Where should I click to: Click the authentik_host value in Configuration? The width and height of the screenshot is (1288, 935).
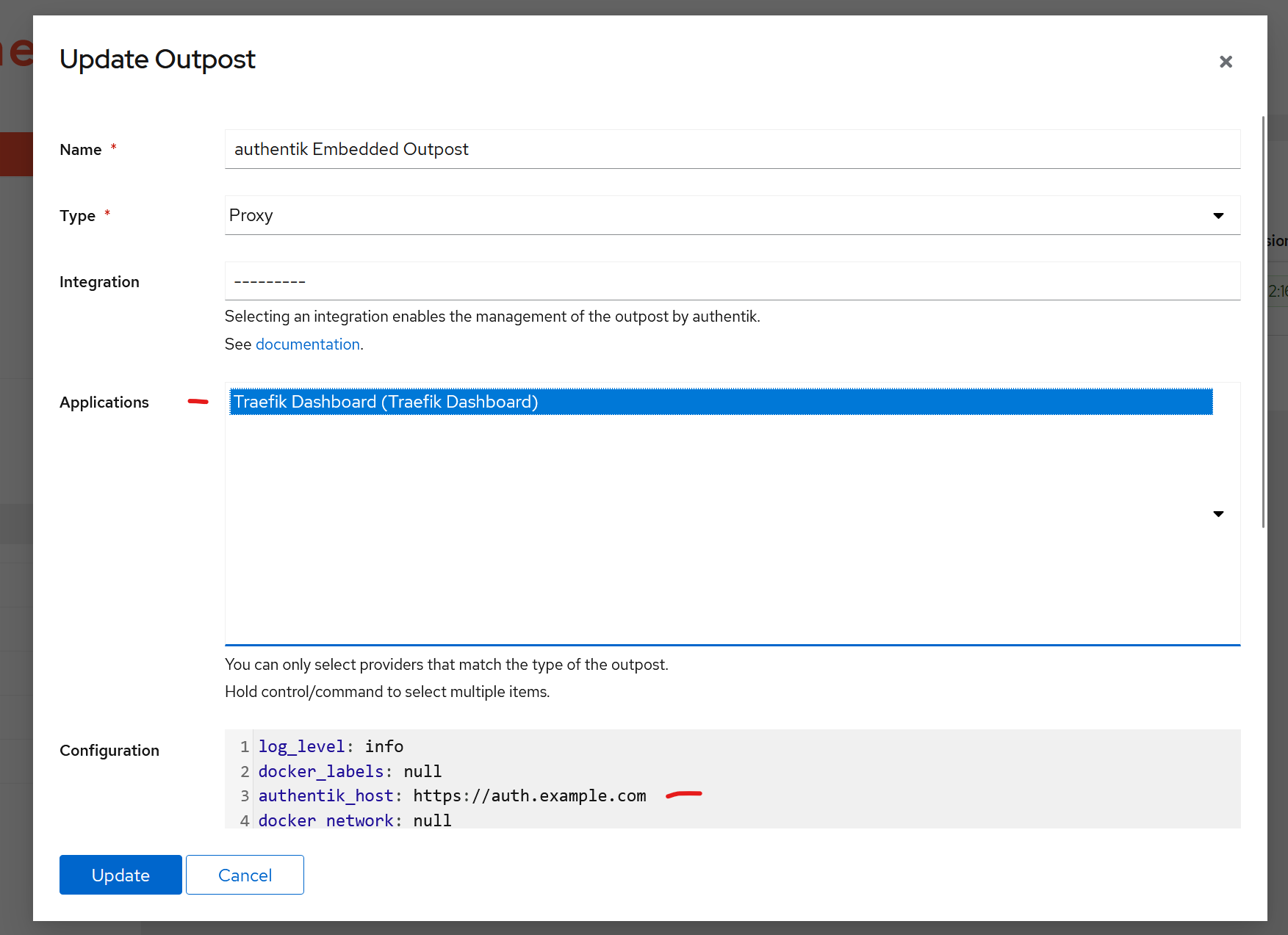pos(530,795)
